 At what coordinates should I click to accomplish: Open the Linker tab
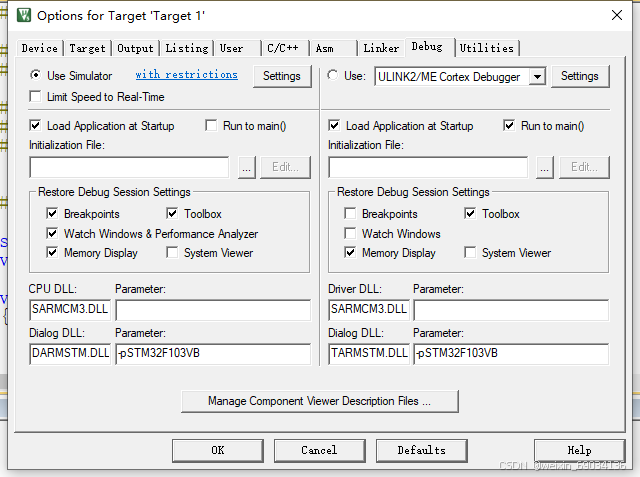point(381,48)
